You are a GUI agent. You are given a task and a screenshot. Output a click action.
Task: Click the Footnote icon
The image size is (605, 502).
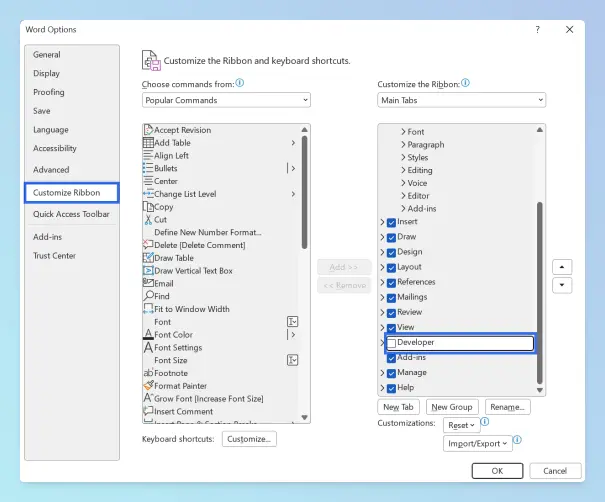(x=148, y=373)
